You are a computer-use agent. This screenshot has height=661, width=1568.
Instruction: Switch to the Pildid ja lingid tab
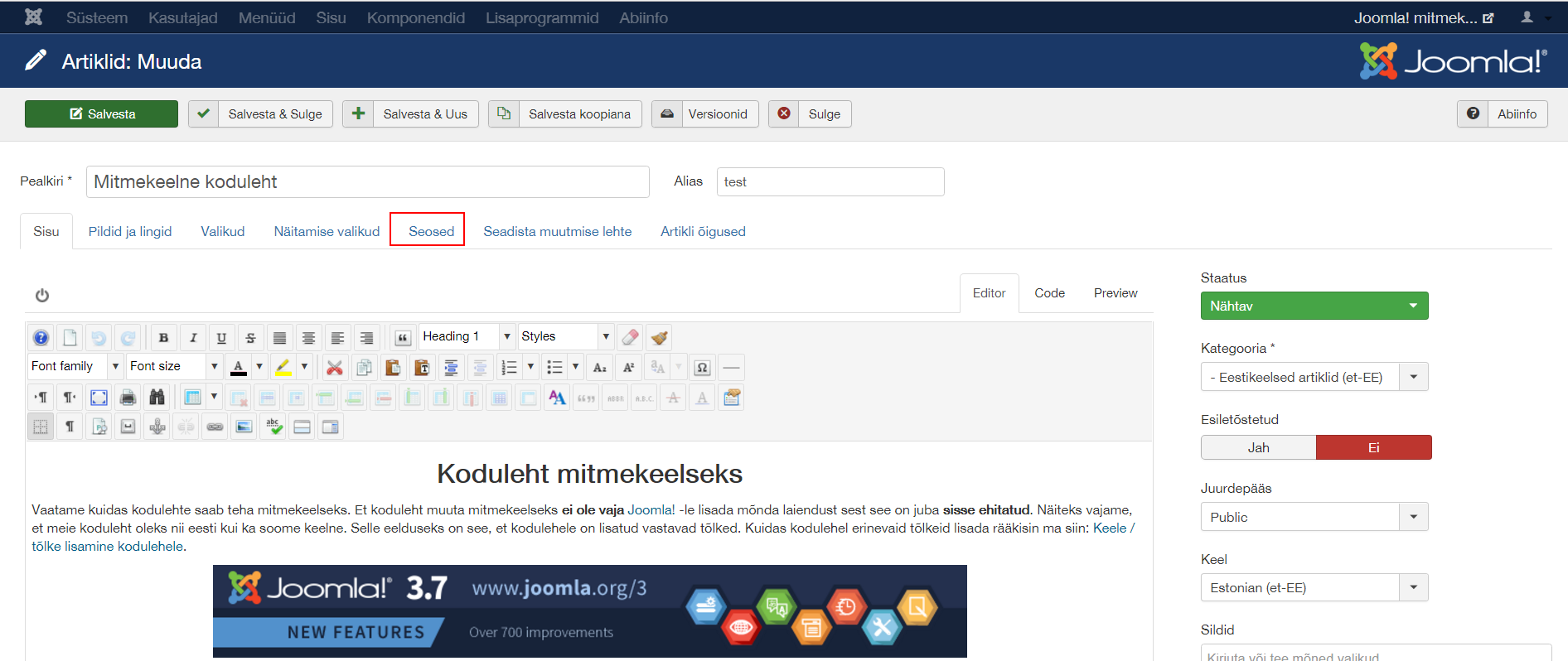pos(130,231)
